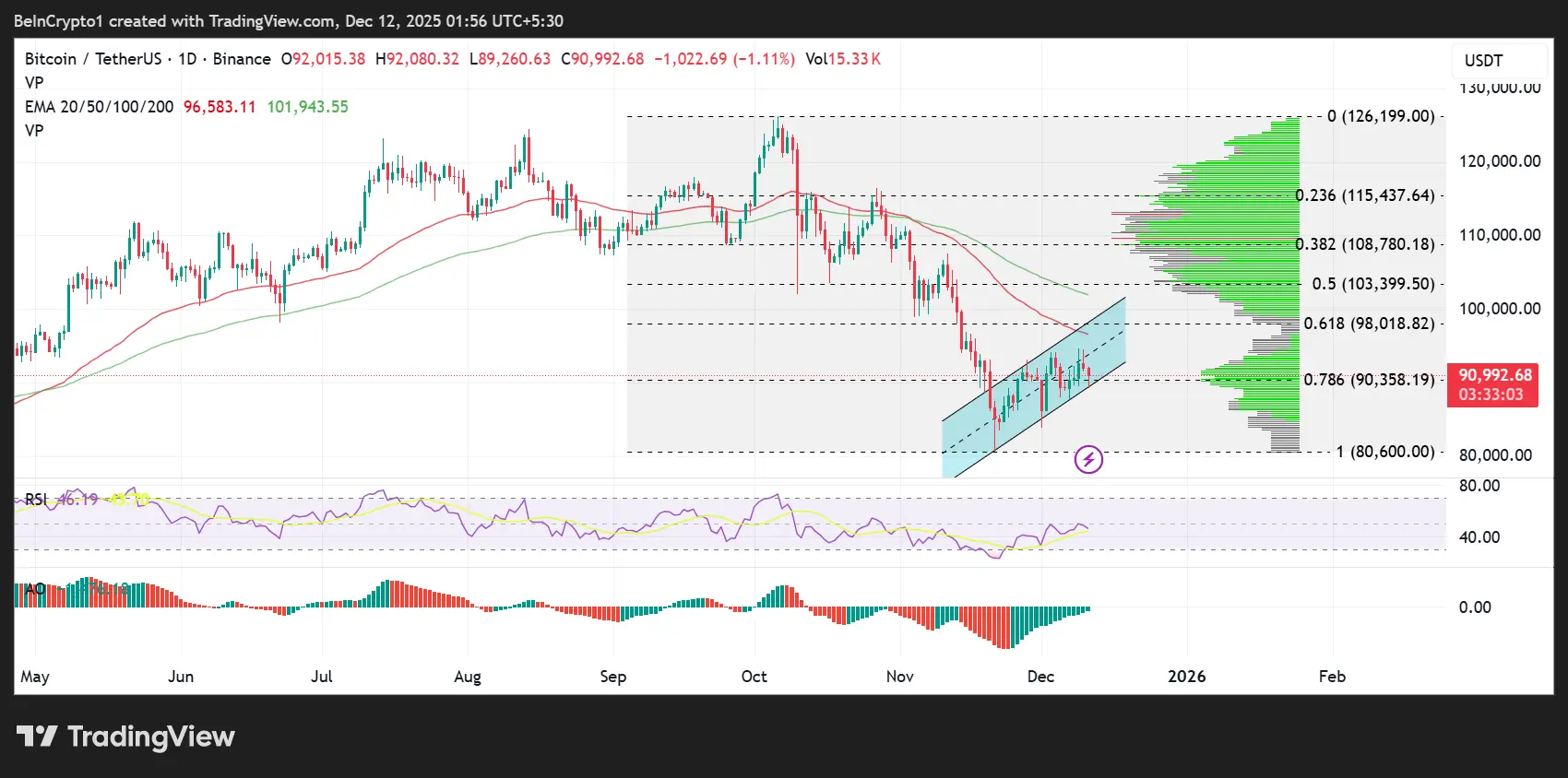Click the EMA 20/50/100/200 indicator legend

pyautogui.click(x=99, y=107)
